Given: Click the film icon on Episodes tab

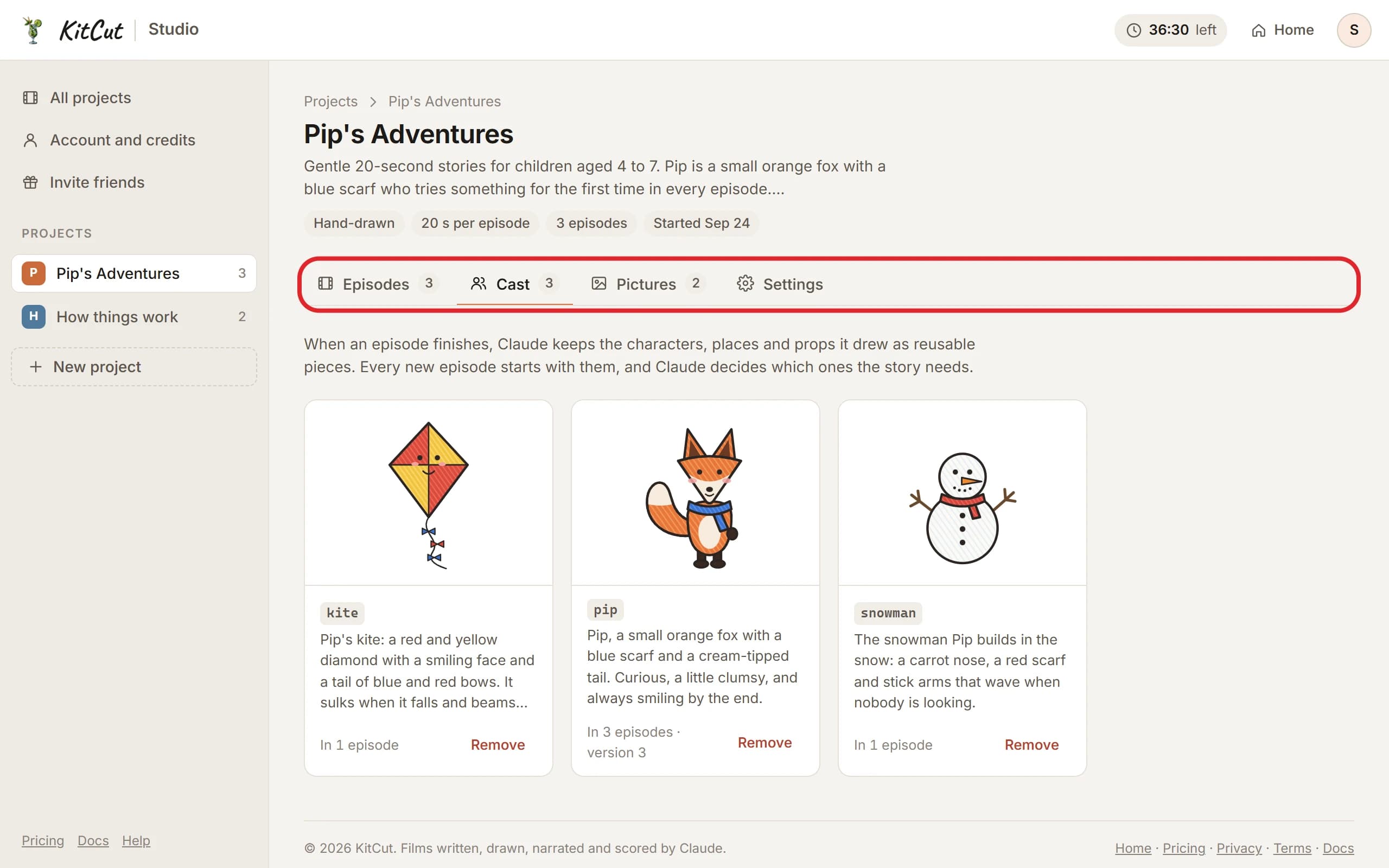Looking at the screenshot, I should tap(326, 283).
